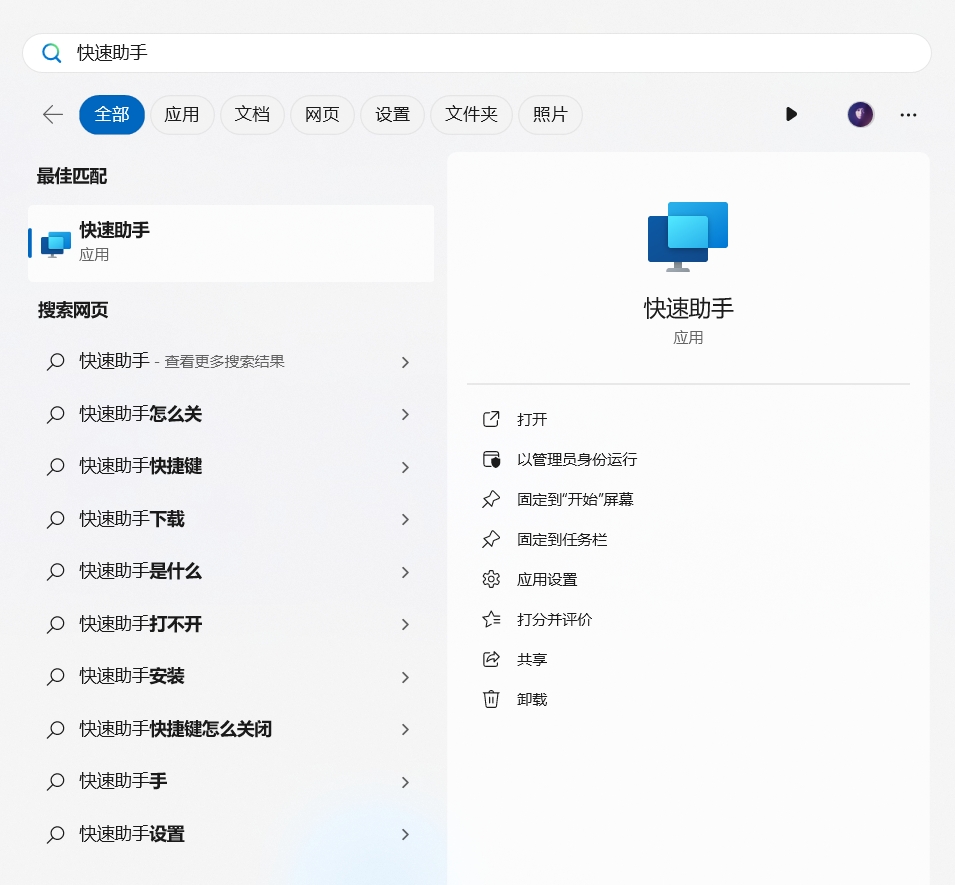Click the play arrow to show more filters
The width and height of the screenshot is (955, 885).
(x=791, y=115)
